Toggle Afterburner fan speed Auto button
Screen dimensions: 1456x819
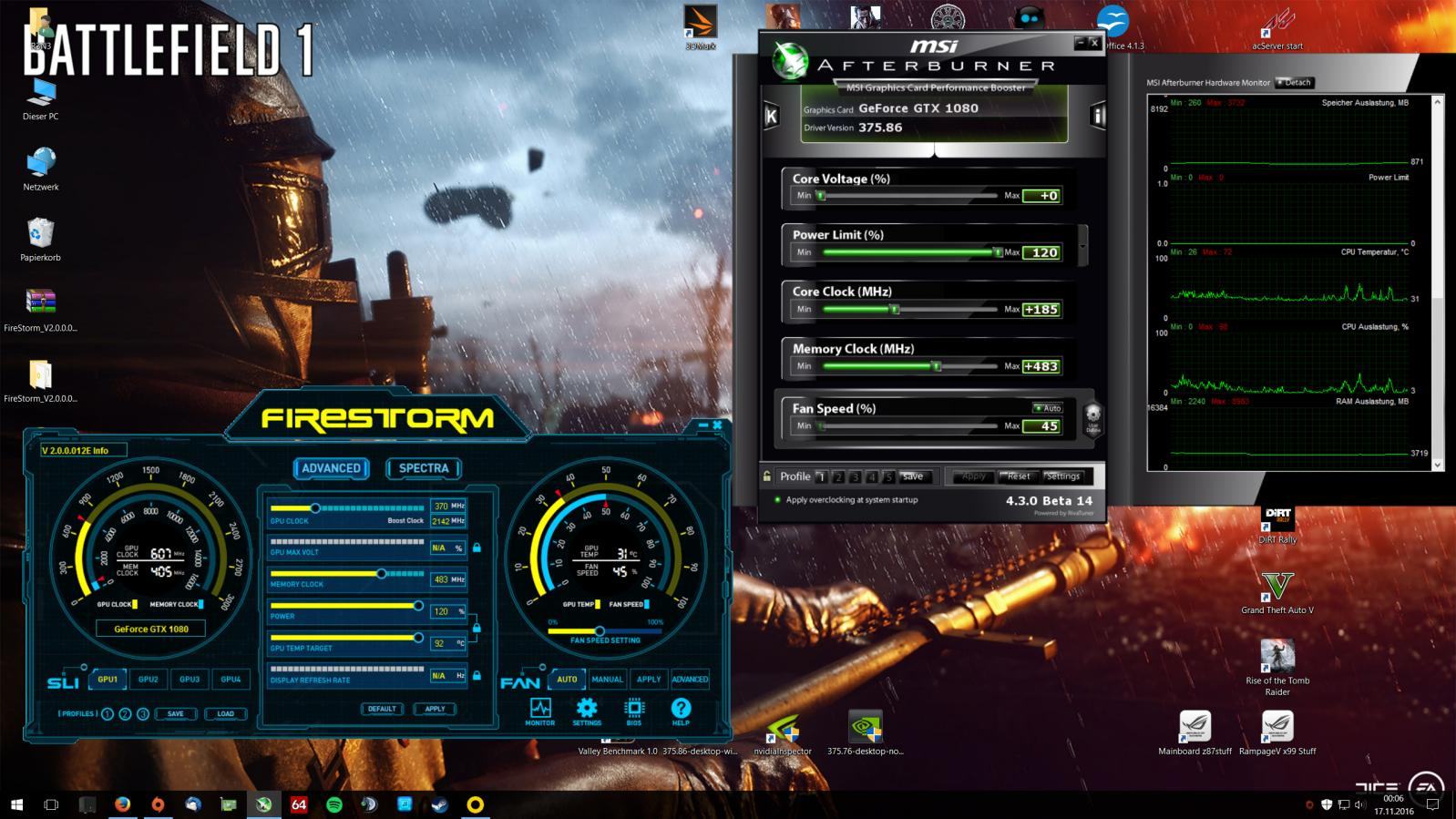[1047, 408]
